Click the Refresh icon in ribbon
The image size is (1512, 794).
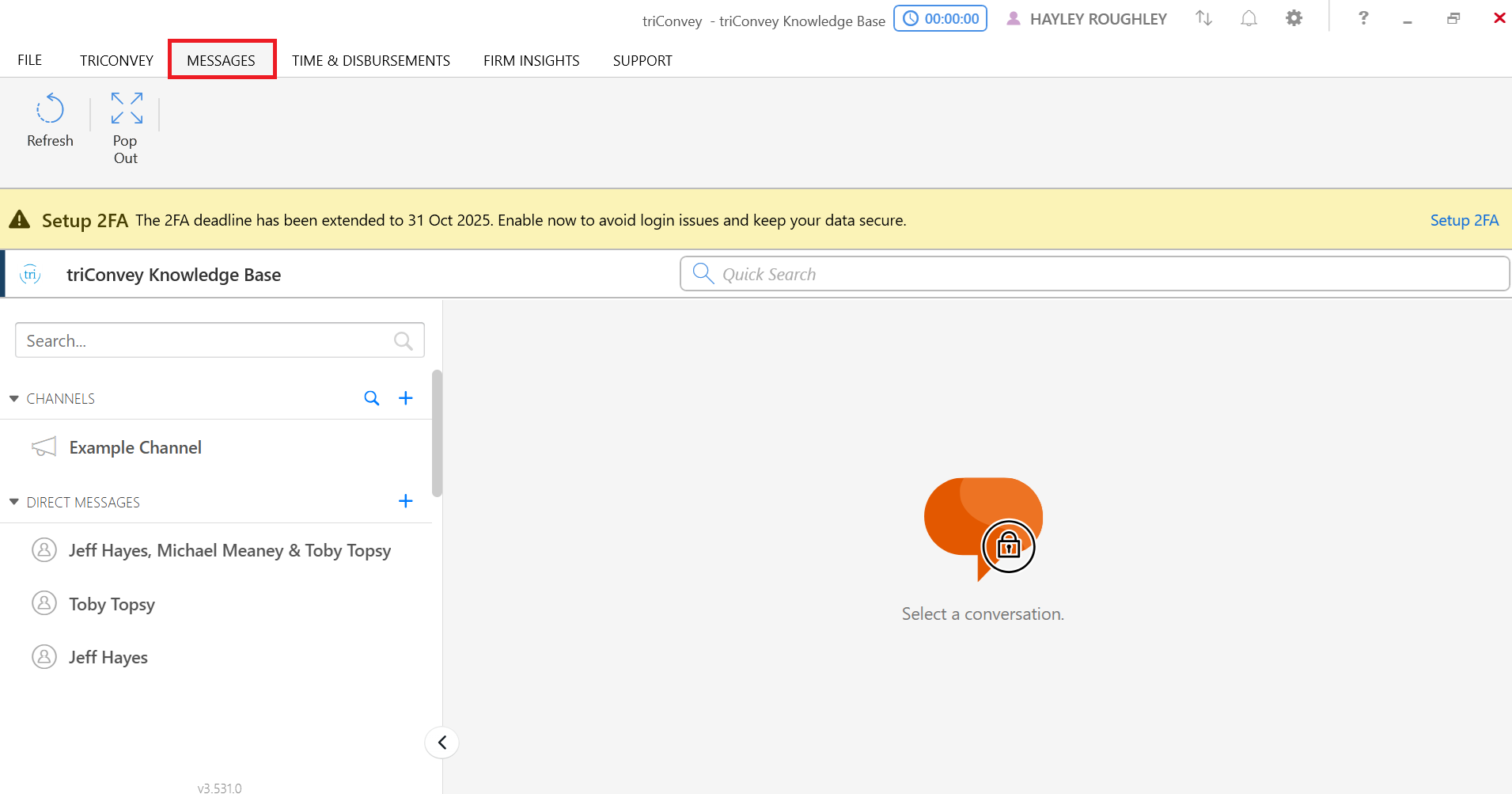point(50,109)
